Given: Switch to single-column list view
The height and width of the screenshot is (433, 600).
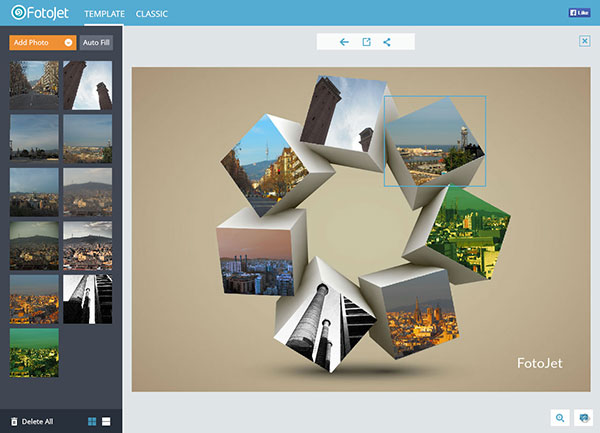Looking at the screenshot, I should (106, 422).
